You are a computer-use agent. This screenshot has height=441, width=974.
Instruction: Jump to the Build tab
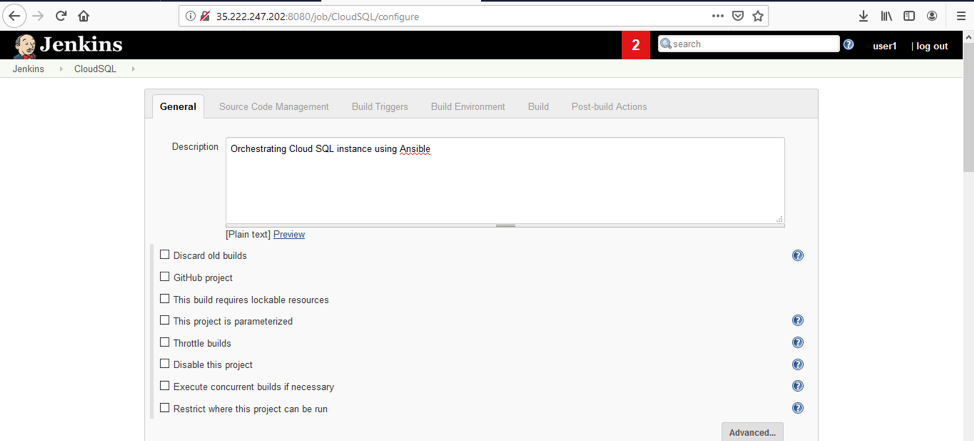tap(538, 107)
